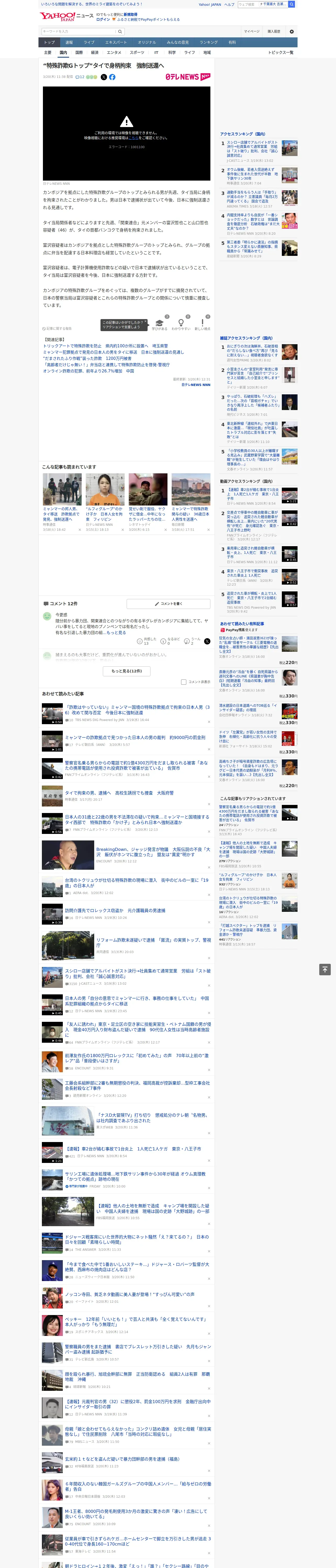Click the ログイン link
This screenshot has width=336, height=1568.
tap(103, 20)
